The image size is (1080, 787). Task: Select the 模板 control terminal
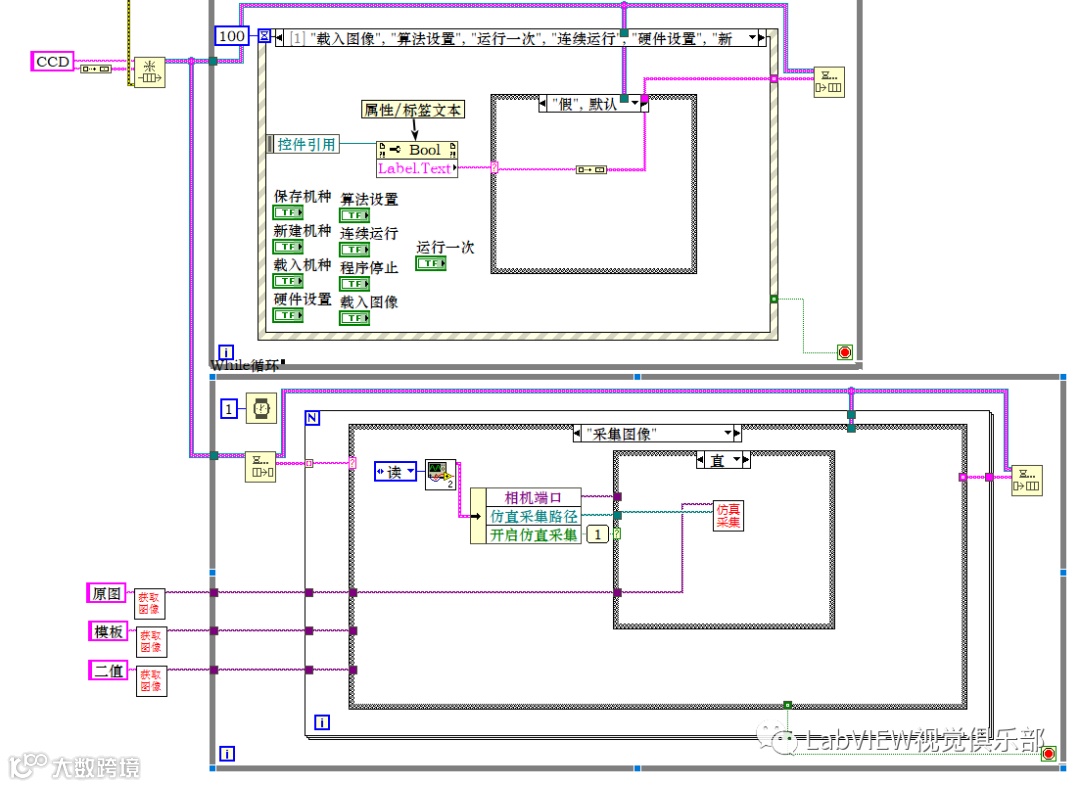click(108, 631)
